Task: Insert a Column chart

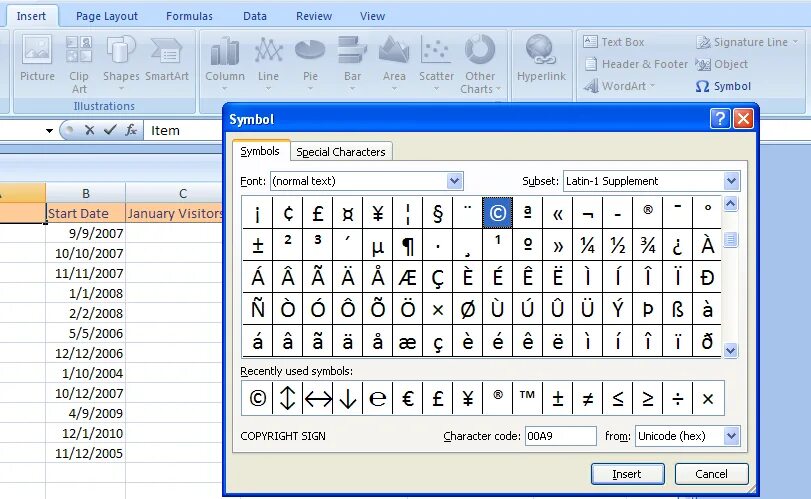Action: point(224,63)
